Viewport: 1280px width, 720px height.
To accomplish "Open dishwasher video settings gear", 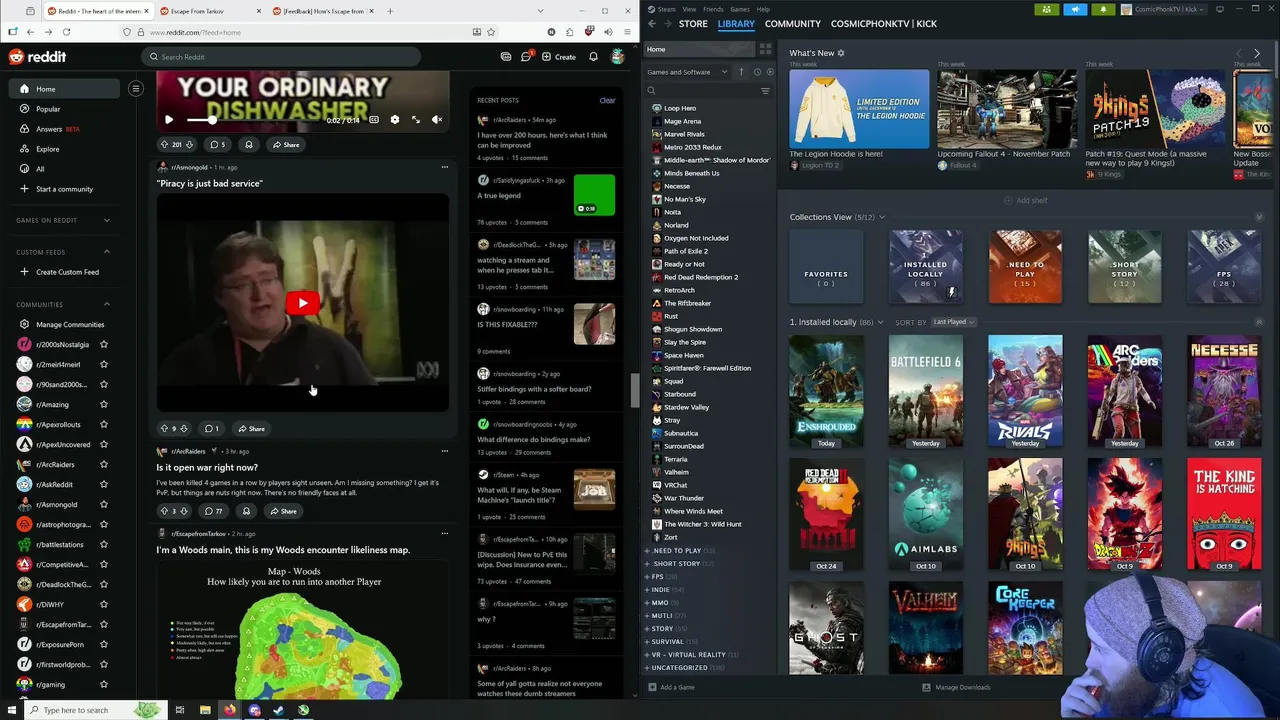I will point(395,120).
